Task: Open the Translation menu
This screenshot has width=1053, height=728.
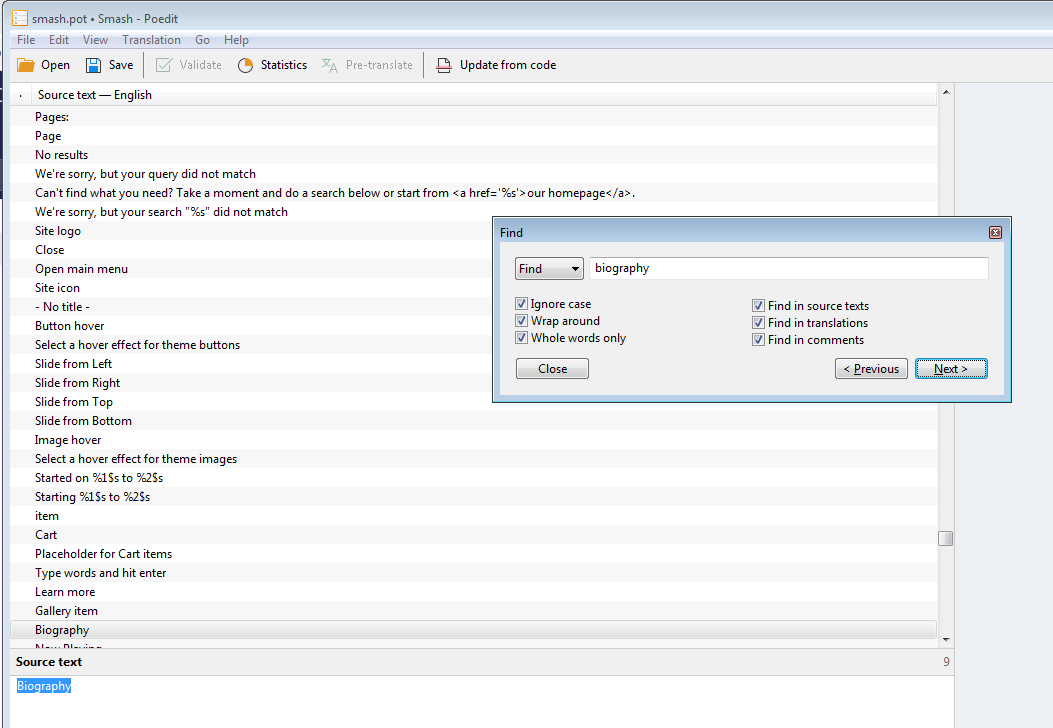Action: 151,40
